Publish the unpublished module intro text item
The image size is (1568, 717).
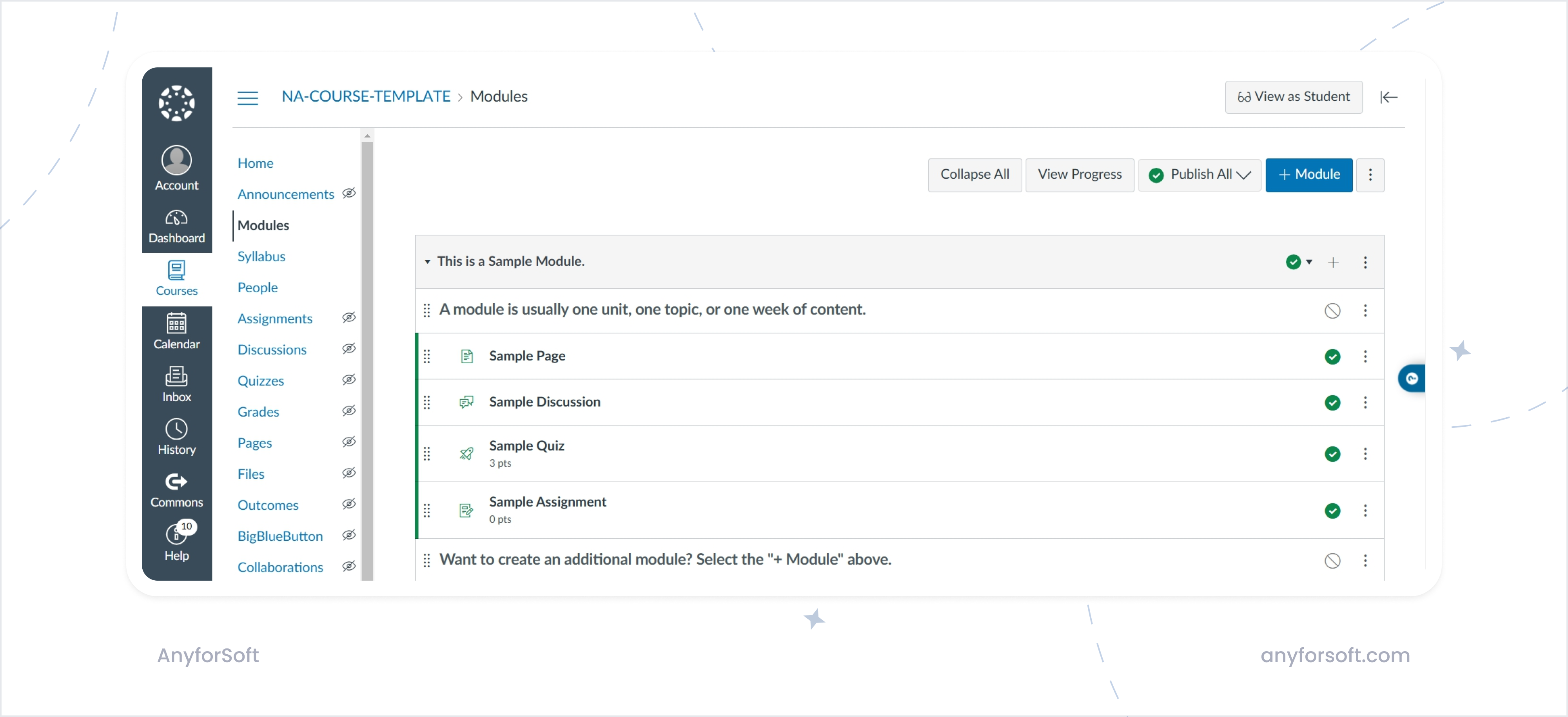1332,311
